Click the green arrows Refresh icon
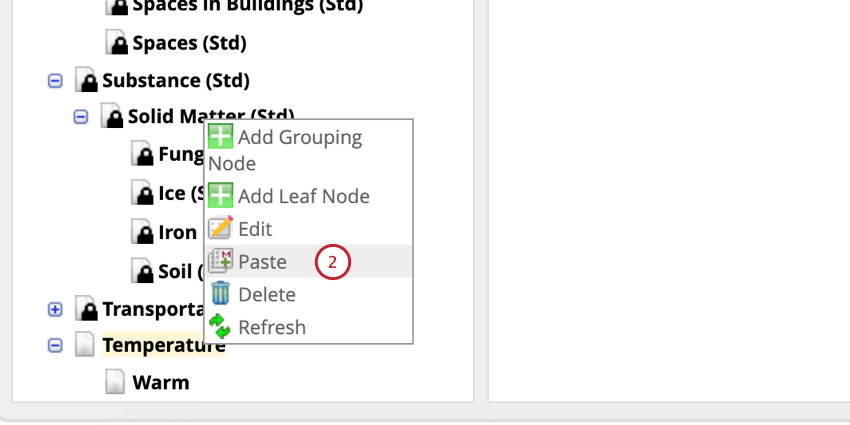The width and height of the screenshot is (850, 425). [x=221, y=326]
